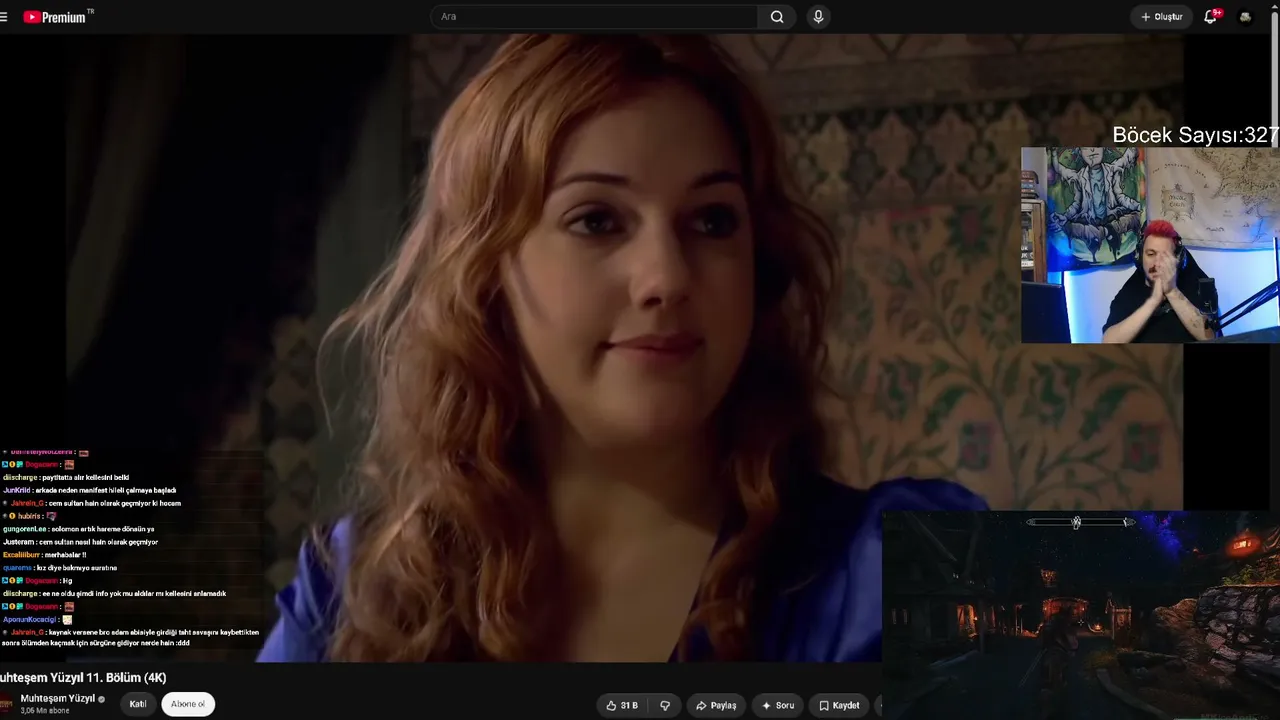Click the video title 'Muhteşem Yüzyıl 11. Bölüm (4K)'
The width and height of the screenshot is (1280, 720).
[x=84, y=678]
